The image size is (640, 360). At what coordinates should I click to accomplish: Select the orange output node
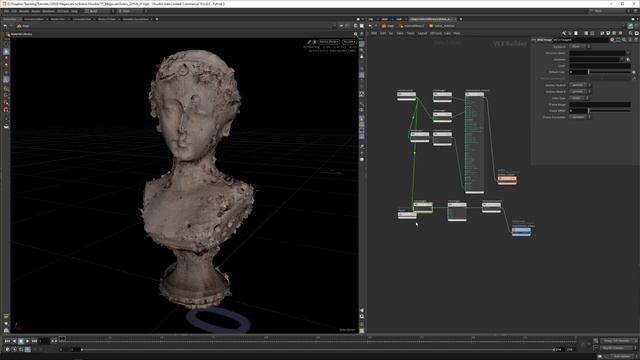pyautogui.click(x=507, y=180)
